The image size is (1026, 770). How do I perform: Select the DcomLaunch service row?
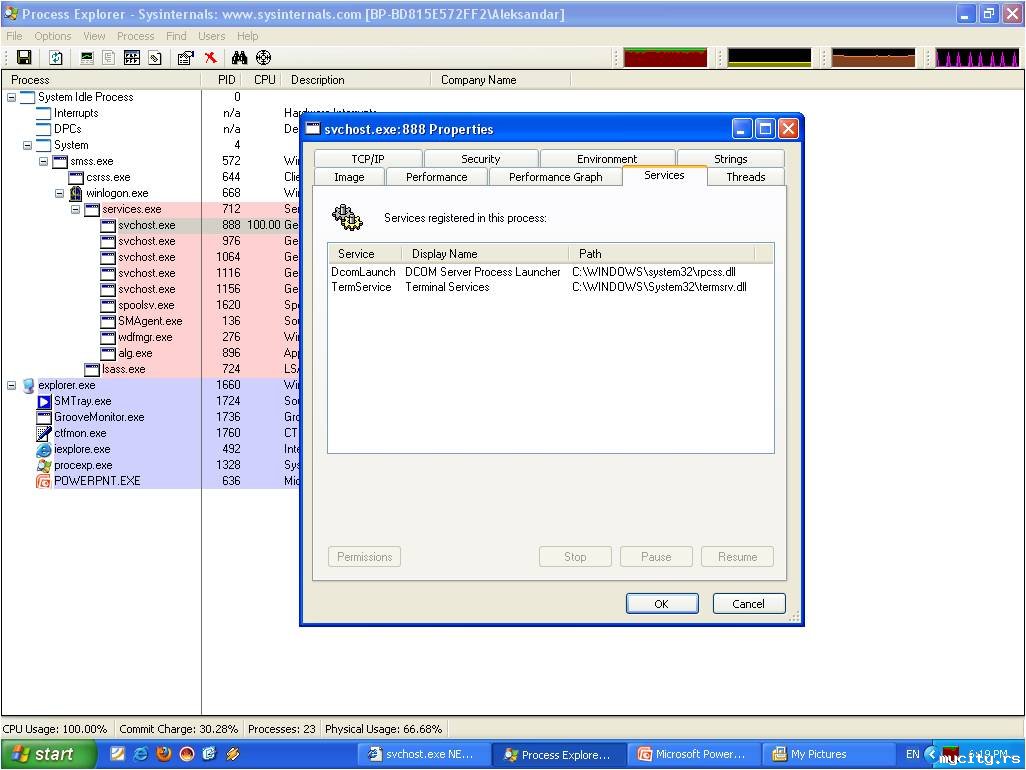tap(550, 271)
